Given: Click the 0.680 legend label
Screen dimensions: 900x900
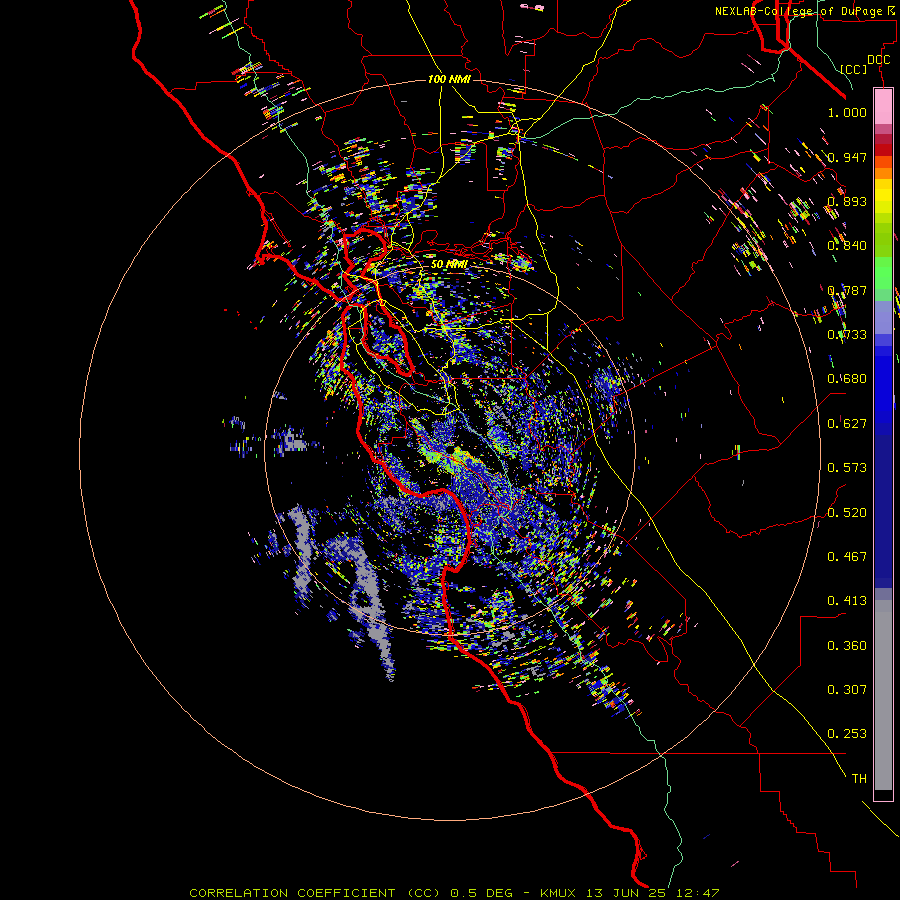Looking at the screenshot, I should [847, 379].
